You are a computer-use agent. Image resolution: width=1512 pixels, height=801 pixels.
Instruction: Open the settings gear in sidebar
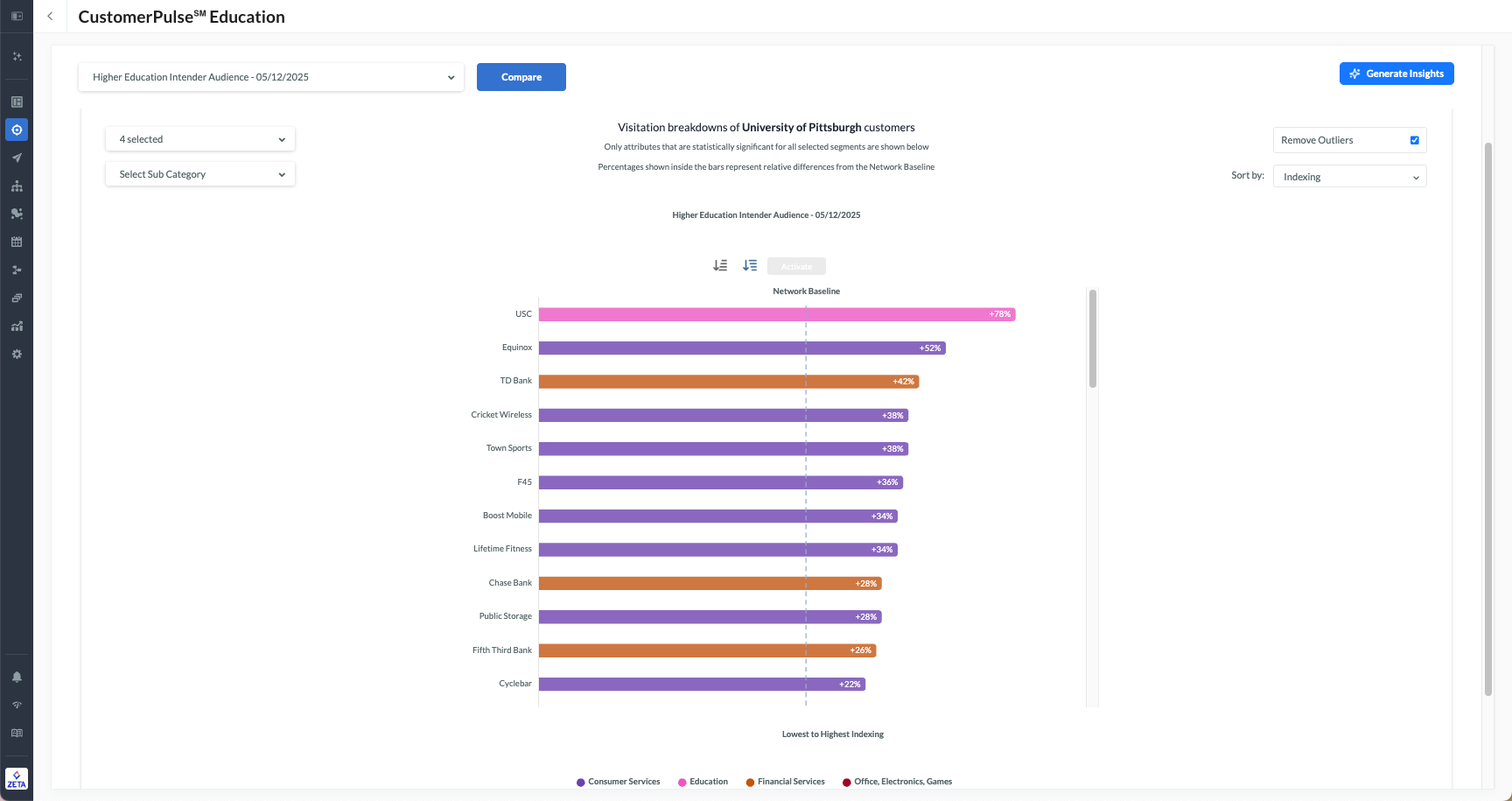(17, 355)
